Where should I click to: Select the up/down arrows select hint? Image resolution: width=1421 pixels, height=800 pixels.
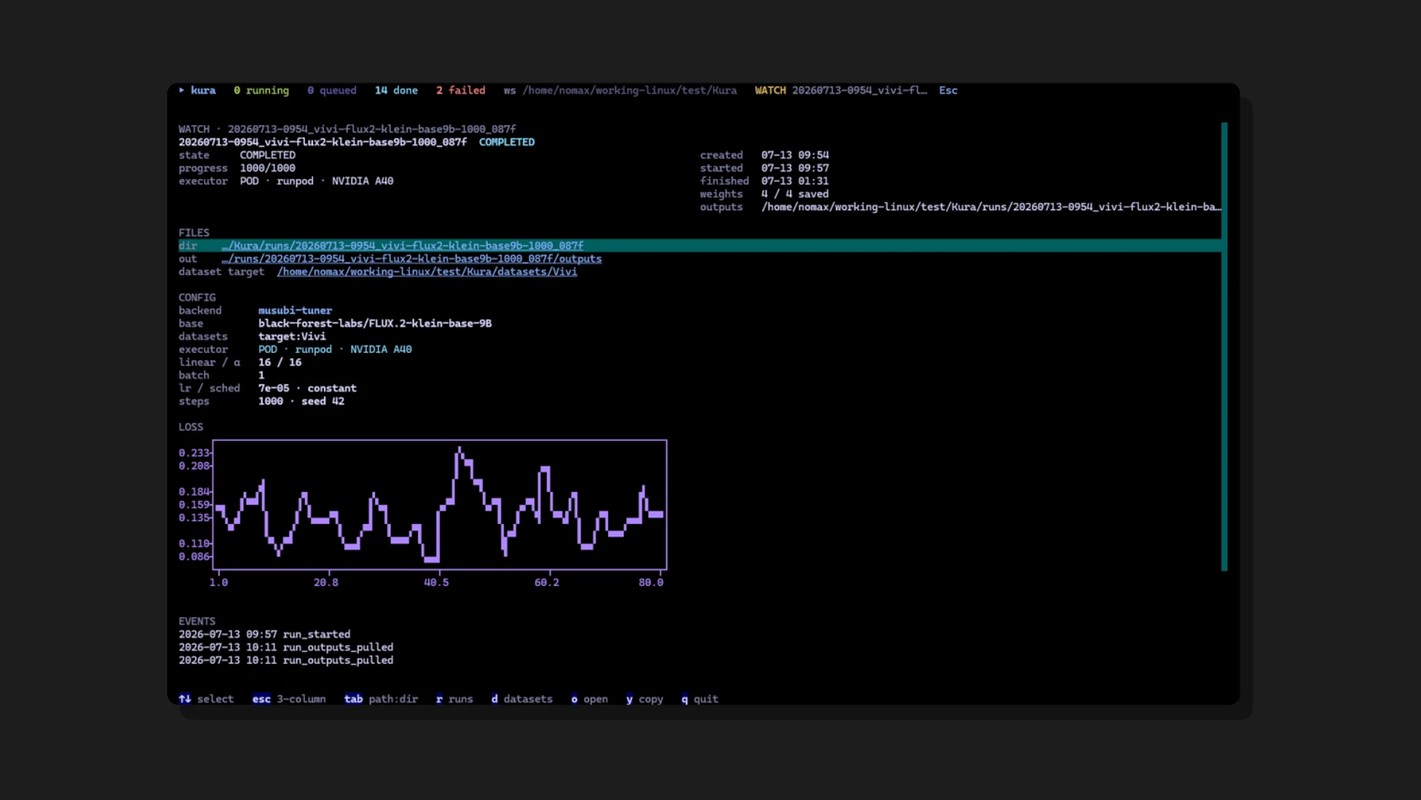(x=206, y=699)
